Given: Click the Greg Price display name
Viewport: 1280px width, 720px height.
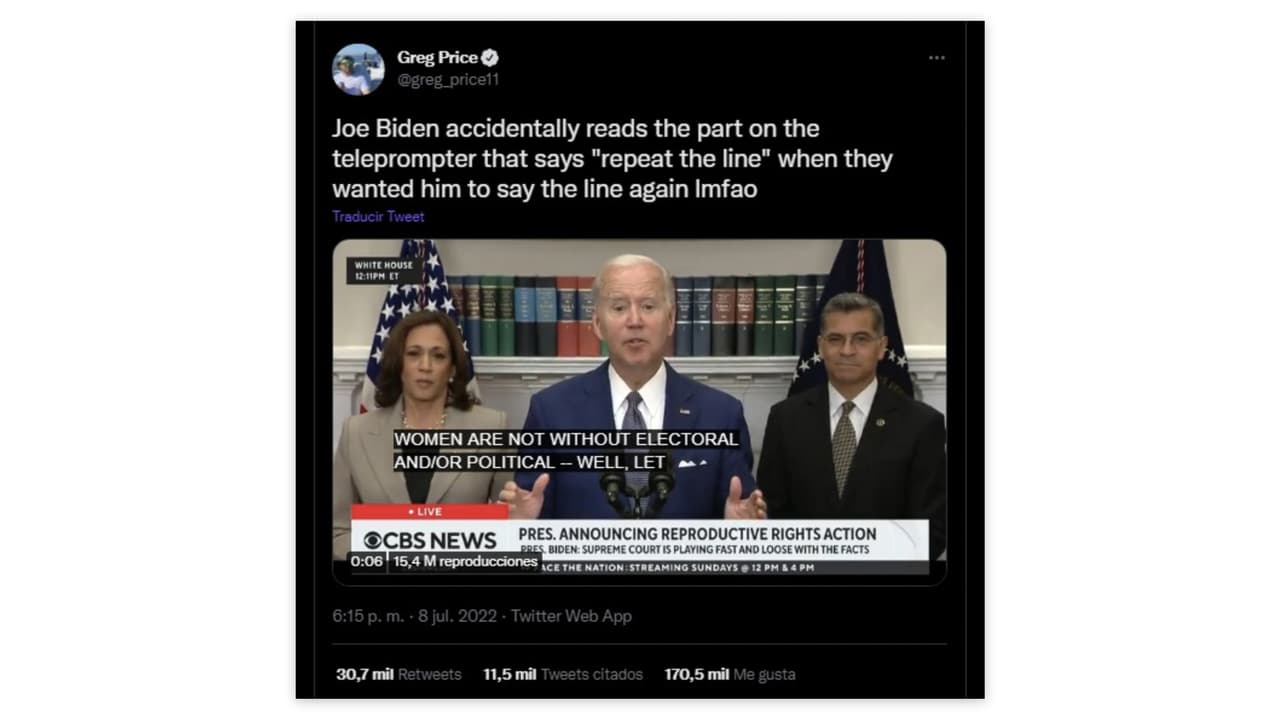Looking at the screenshot, I should pos(437,58).
